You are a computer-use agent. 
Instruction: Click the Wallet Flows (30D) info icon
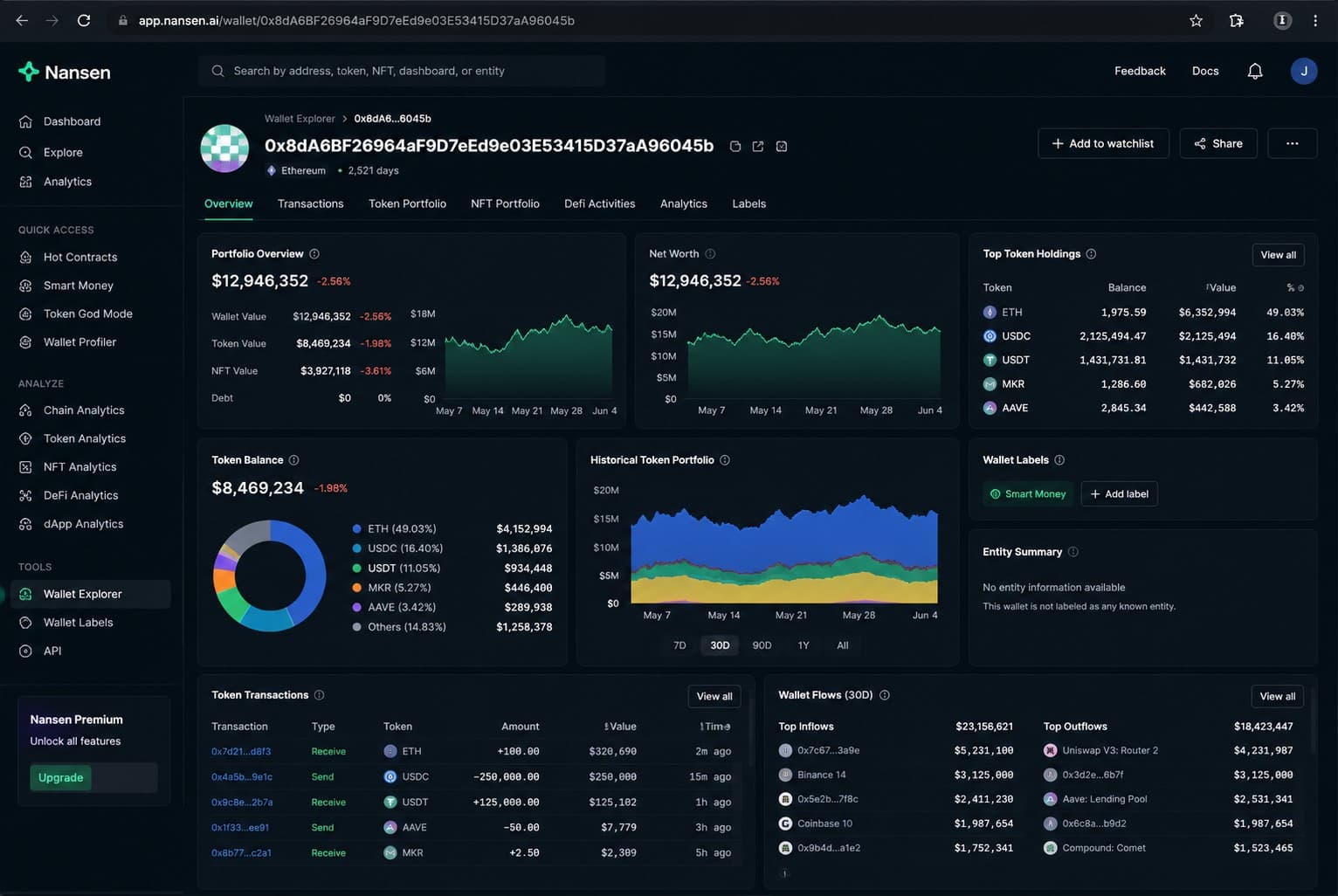885,695
